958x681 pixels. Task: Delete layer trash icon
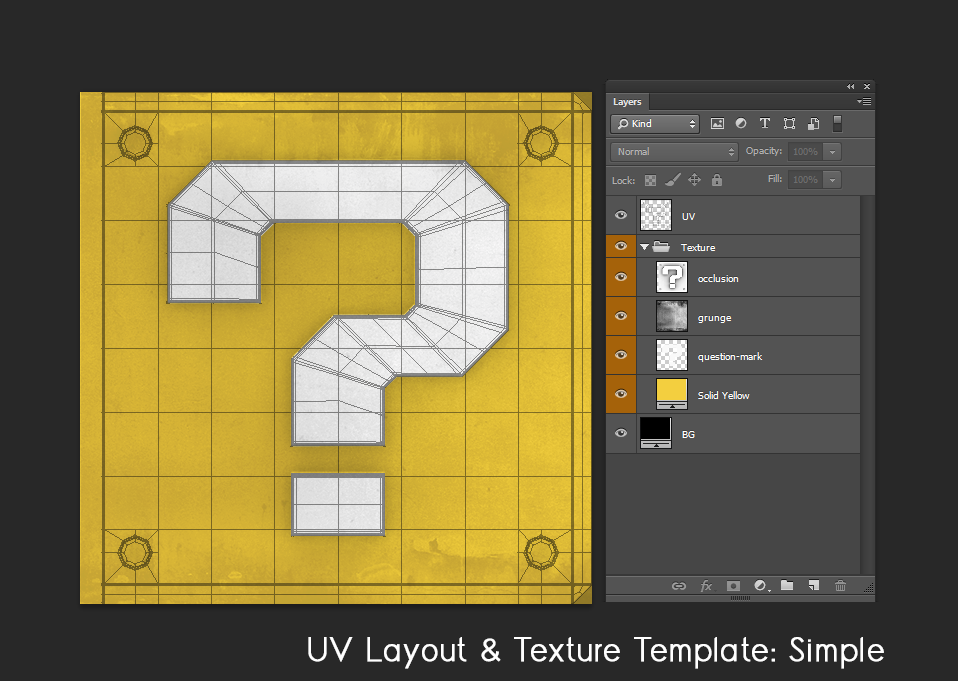tap(841, 585)
